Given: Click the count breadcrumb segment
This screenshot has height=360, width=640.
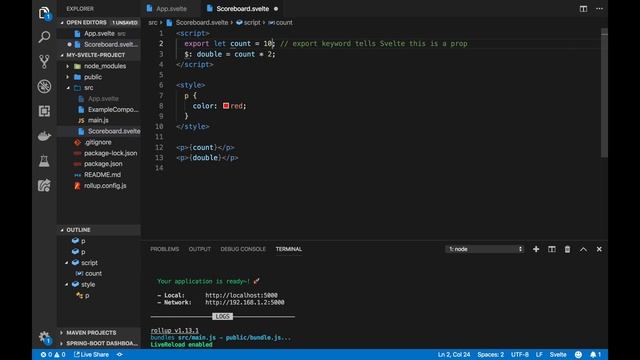Looking at the screenshot, I should 280,22.
